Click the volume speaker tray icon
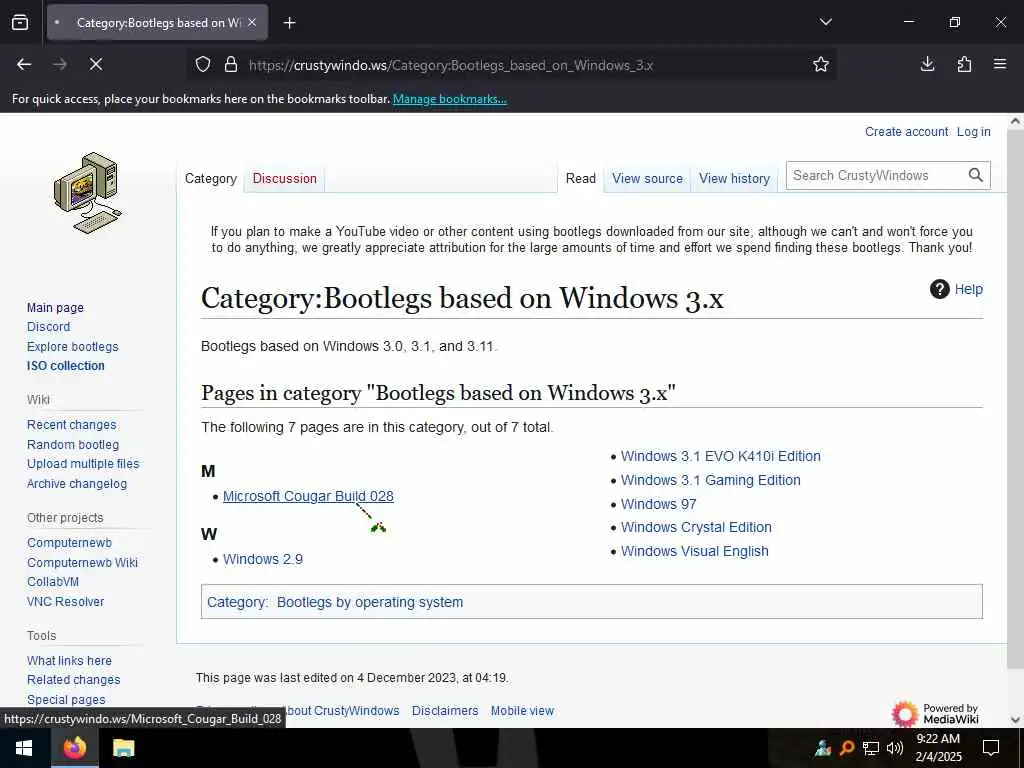Viewport: 1024px width, 768px height. click(x=894, y=748)
